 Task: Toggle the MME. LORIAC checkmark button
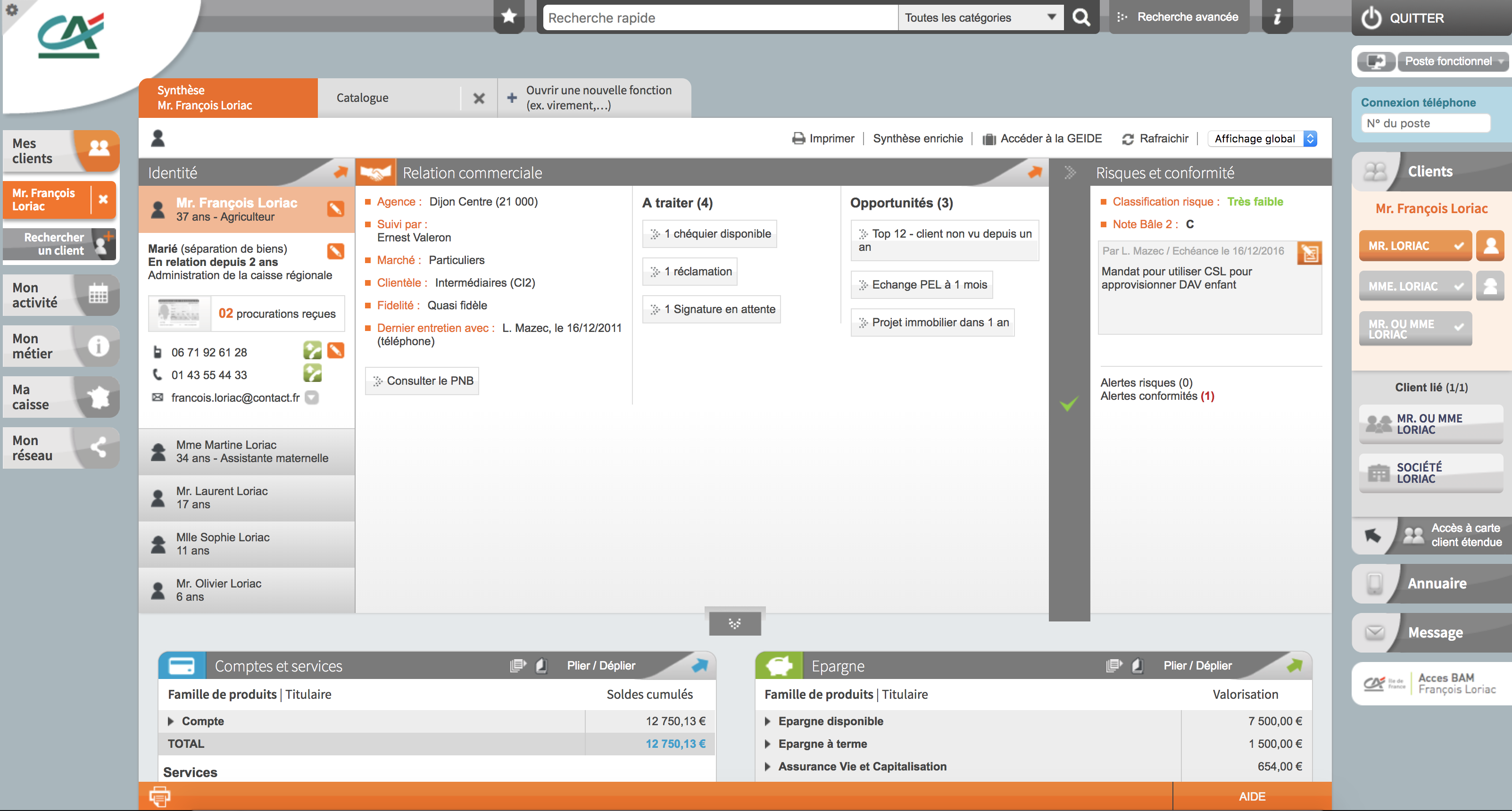(x=1459, y=286)
